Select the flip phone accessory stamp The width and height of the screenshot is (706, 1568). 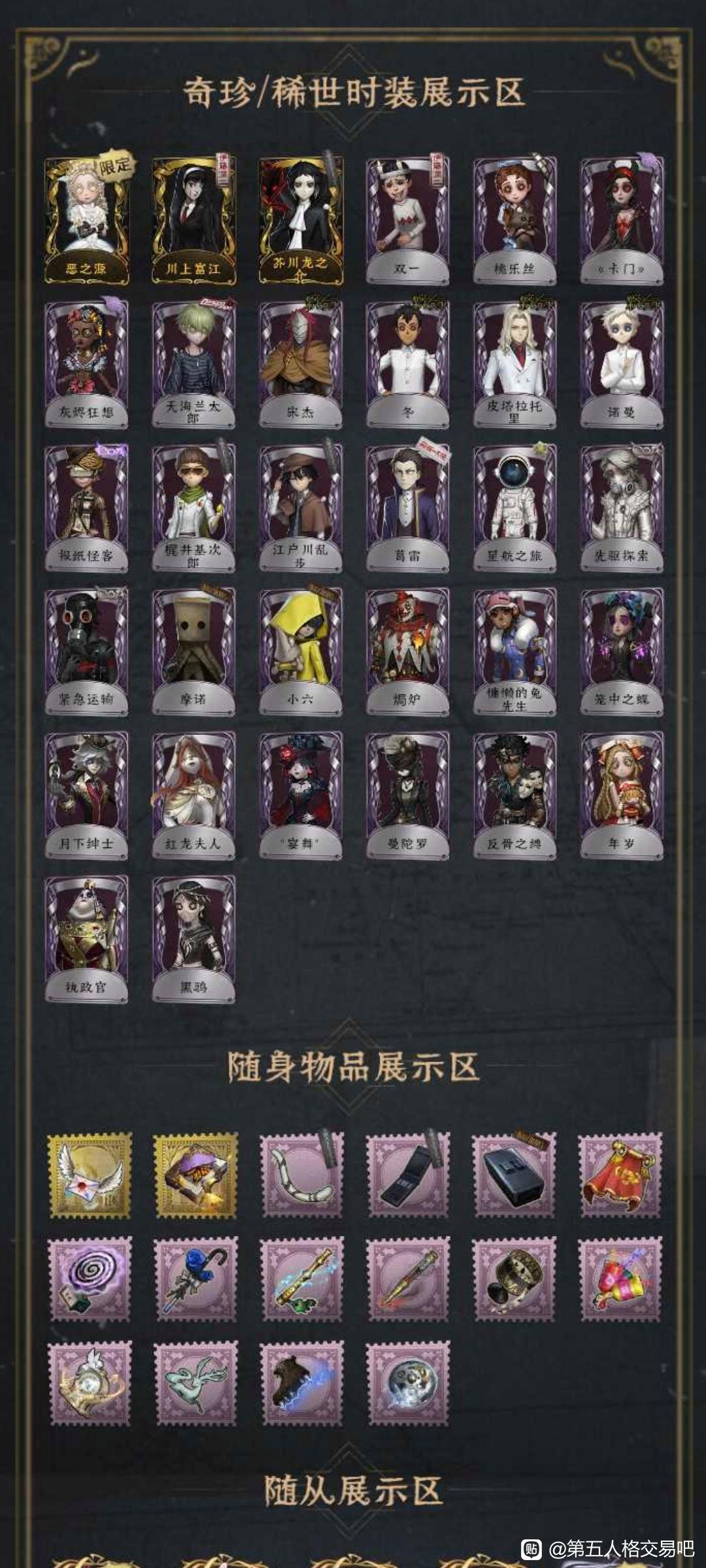coord(408,1175)
